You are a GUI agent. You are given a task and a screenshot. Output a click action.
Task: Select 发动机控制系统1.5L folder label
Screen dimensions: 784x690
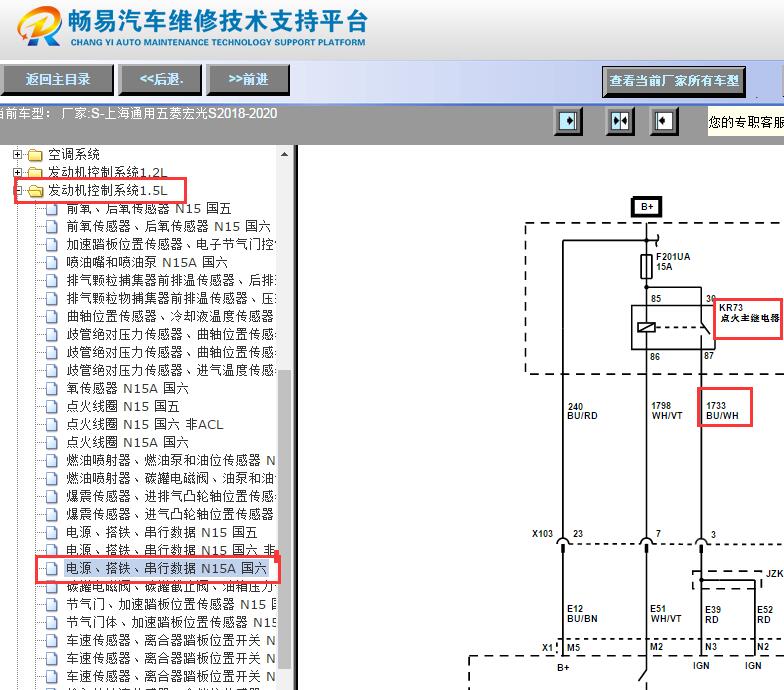coord(108,190)
